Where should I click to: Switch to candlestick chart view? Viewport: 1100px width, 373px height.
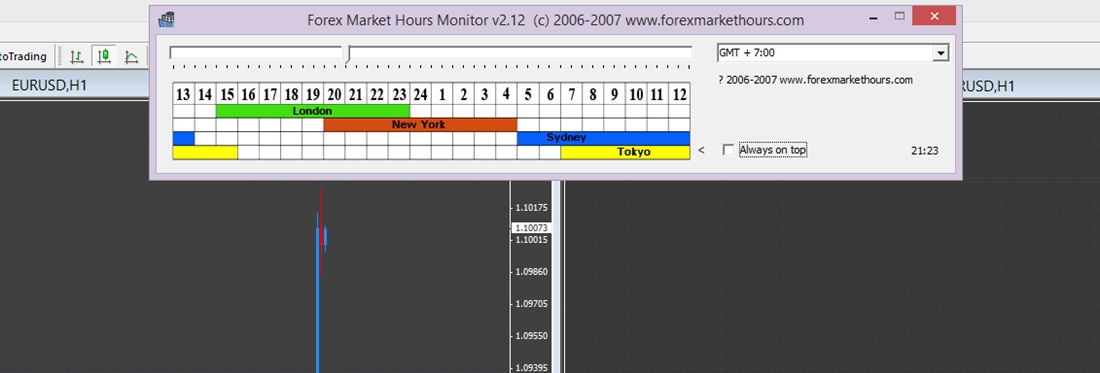tap(104, 56)
